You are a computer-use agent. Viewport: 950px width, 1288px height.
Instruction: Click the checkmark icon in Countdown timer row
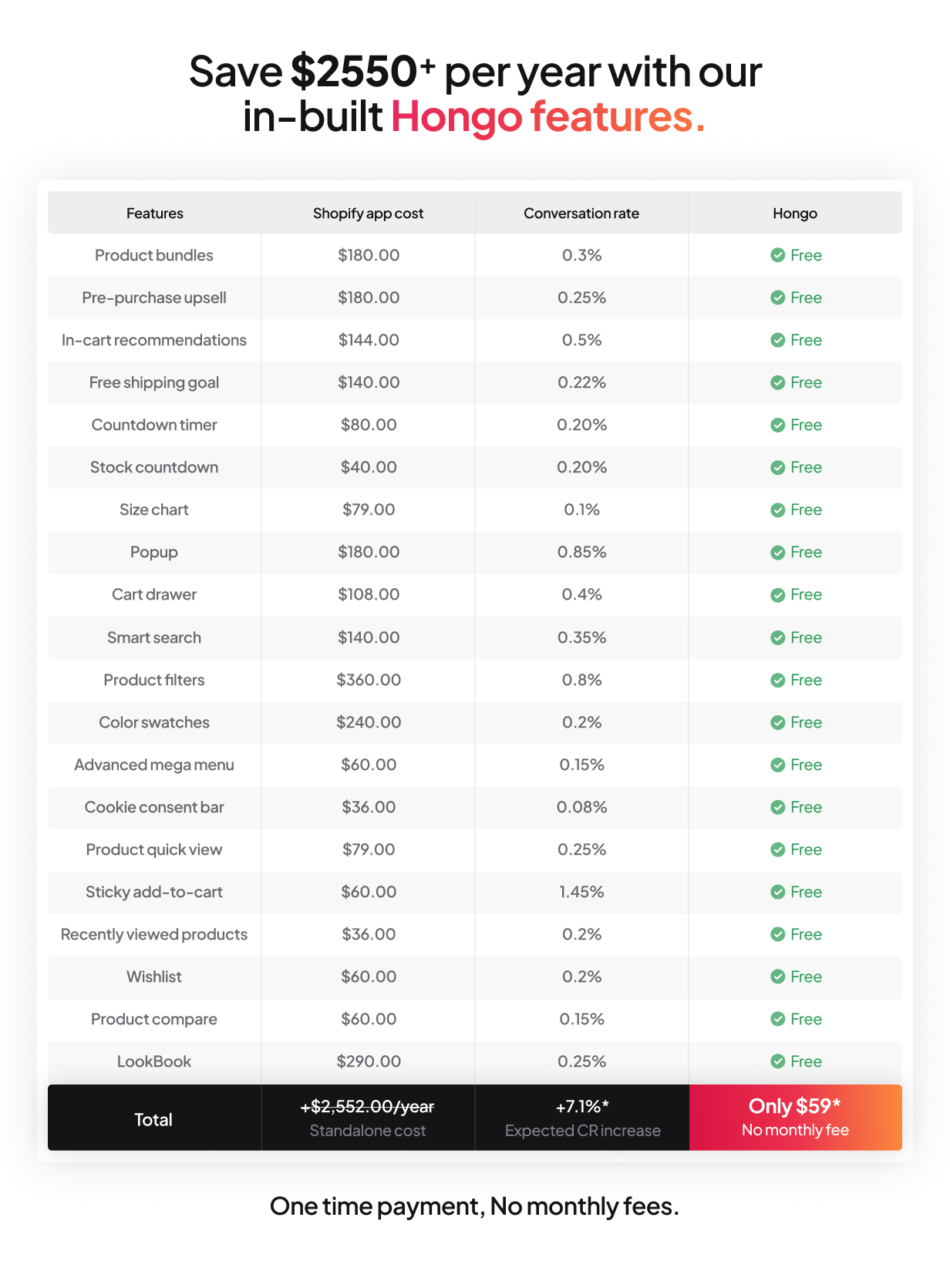pyautogui.click(x=777, y=425)
